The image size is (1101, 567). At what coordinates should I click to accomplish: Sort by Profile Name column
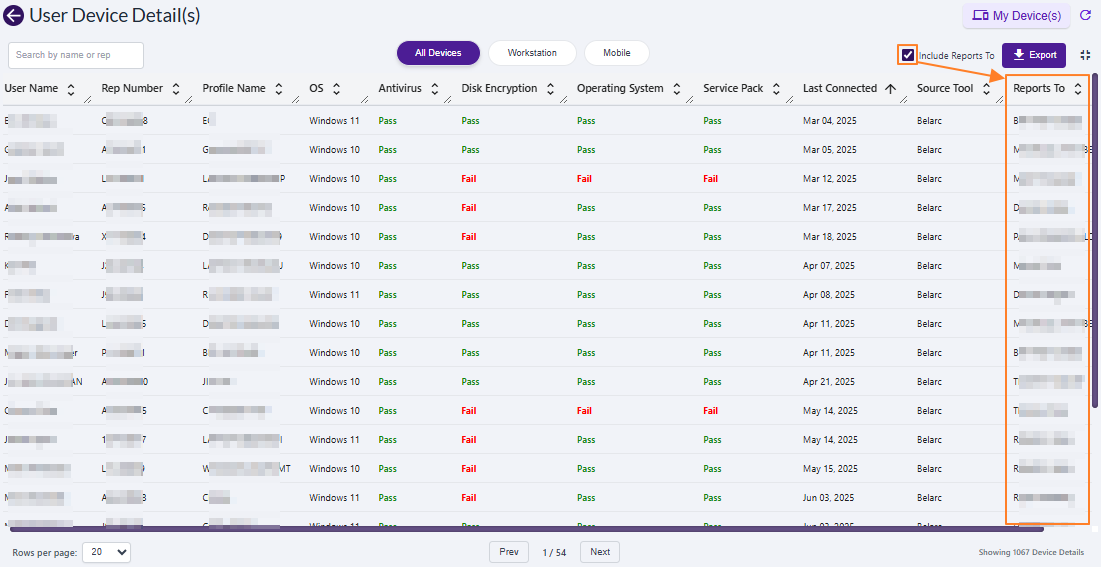tap(278, 89)
